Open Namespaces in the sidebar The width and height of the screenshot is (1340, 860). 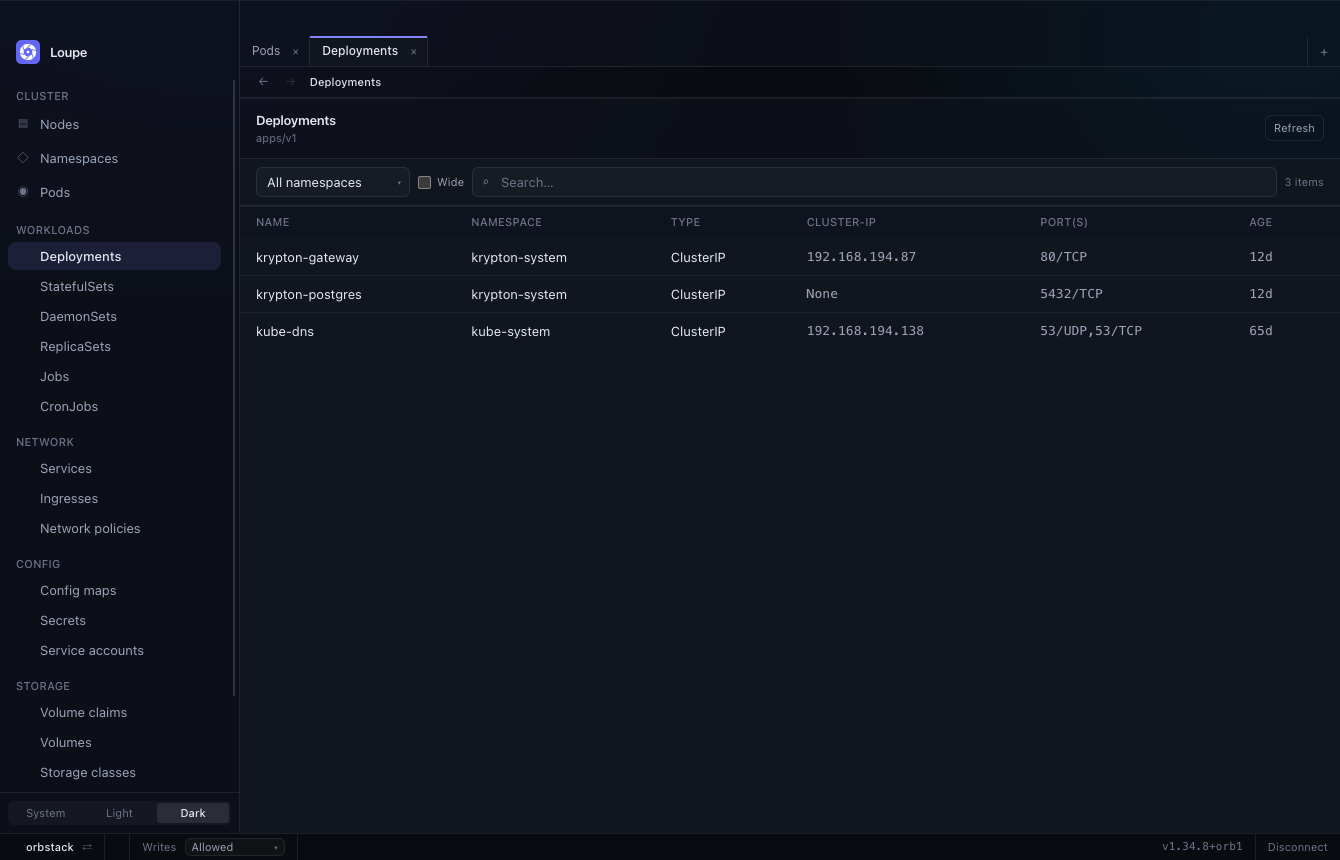[114, 158]
